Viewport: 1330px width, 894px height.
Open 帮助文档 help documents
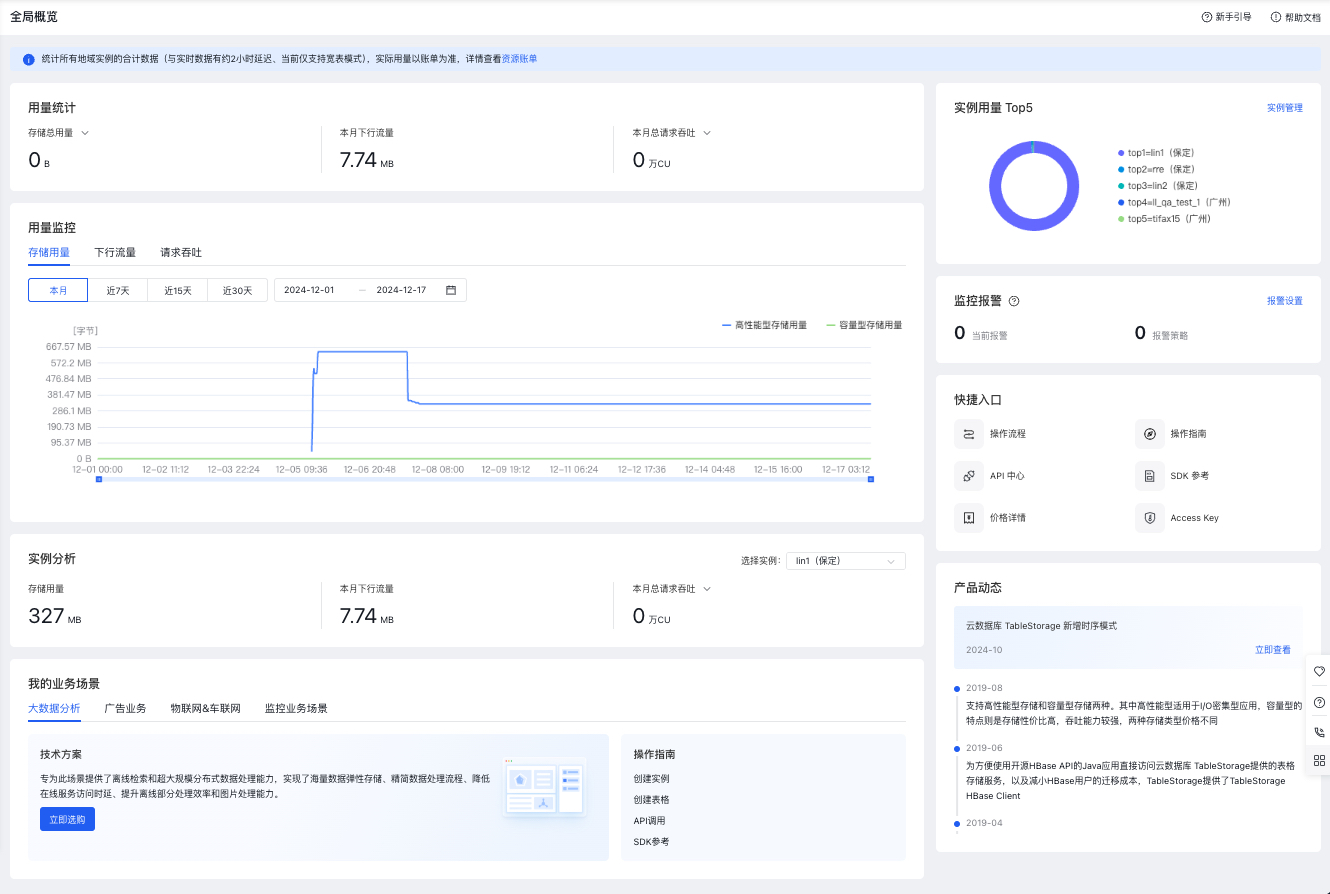1295,17
